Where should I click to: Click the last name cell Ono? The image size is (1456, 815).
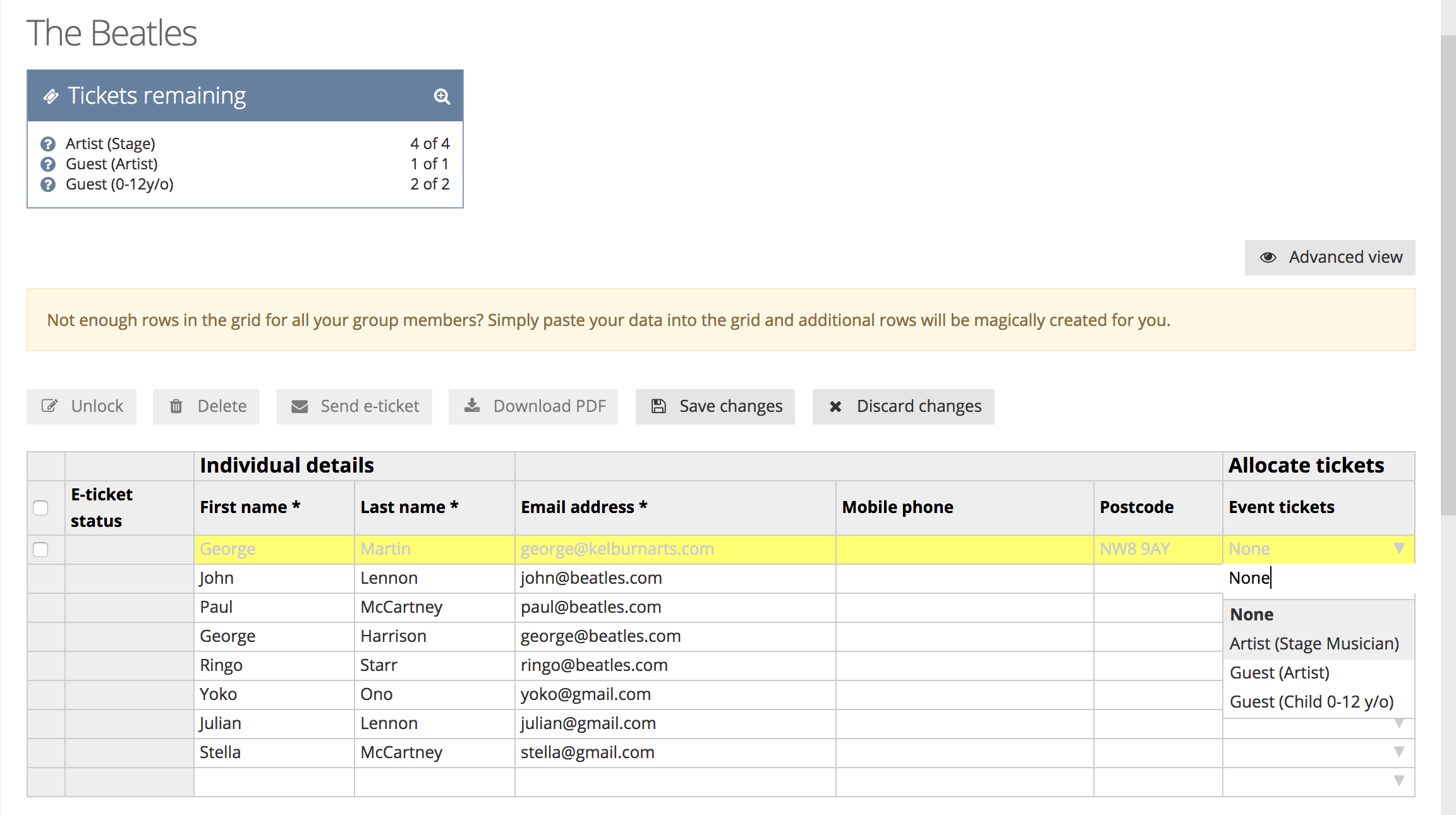pos(434,694)
